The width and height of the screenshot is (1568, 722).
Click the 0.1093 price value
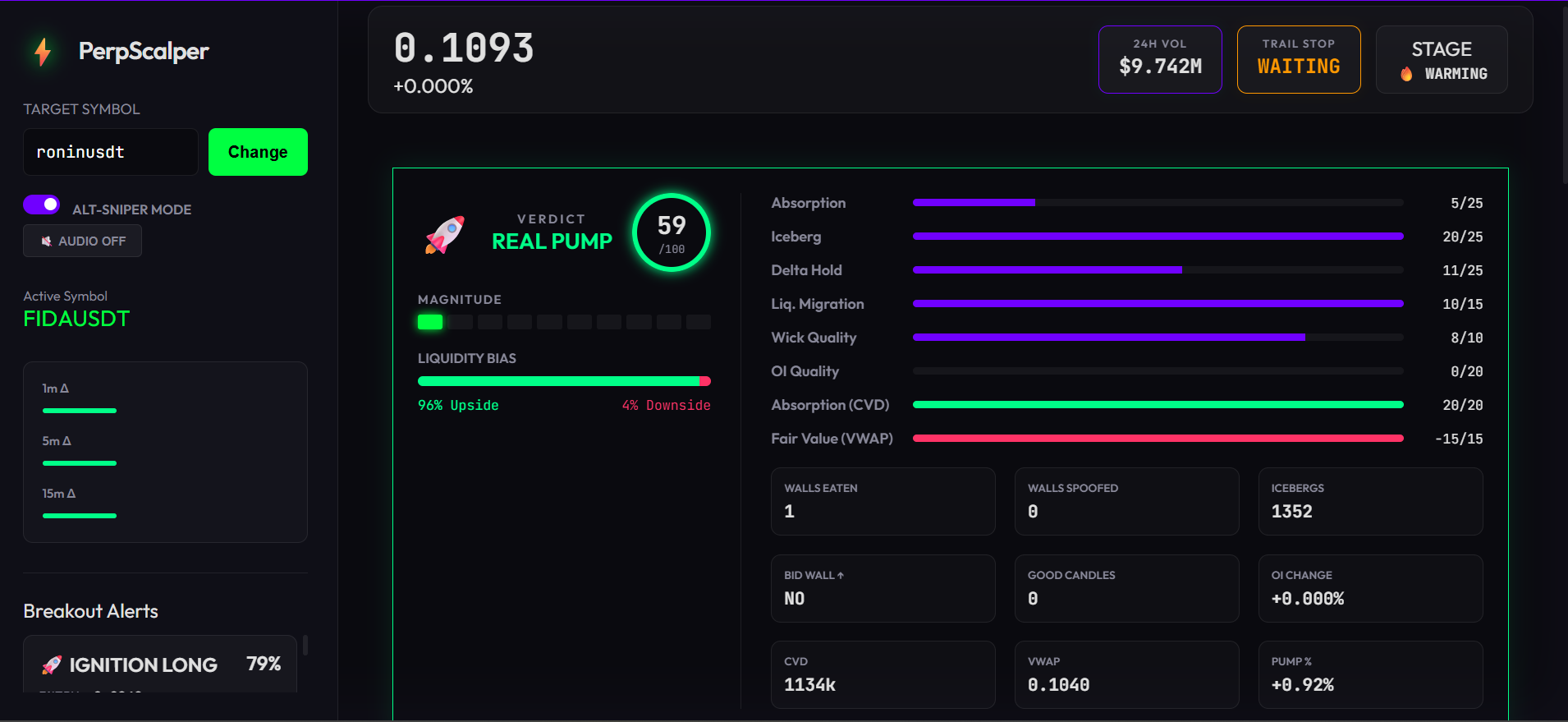pyautogui.click(x=464, y=48)
